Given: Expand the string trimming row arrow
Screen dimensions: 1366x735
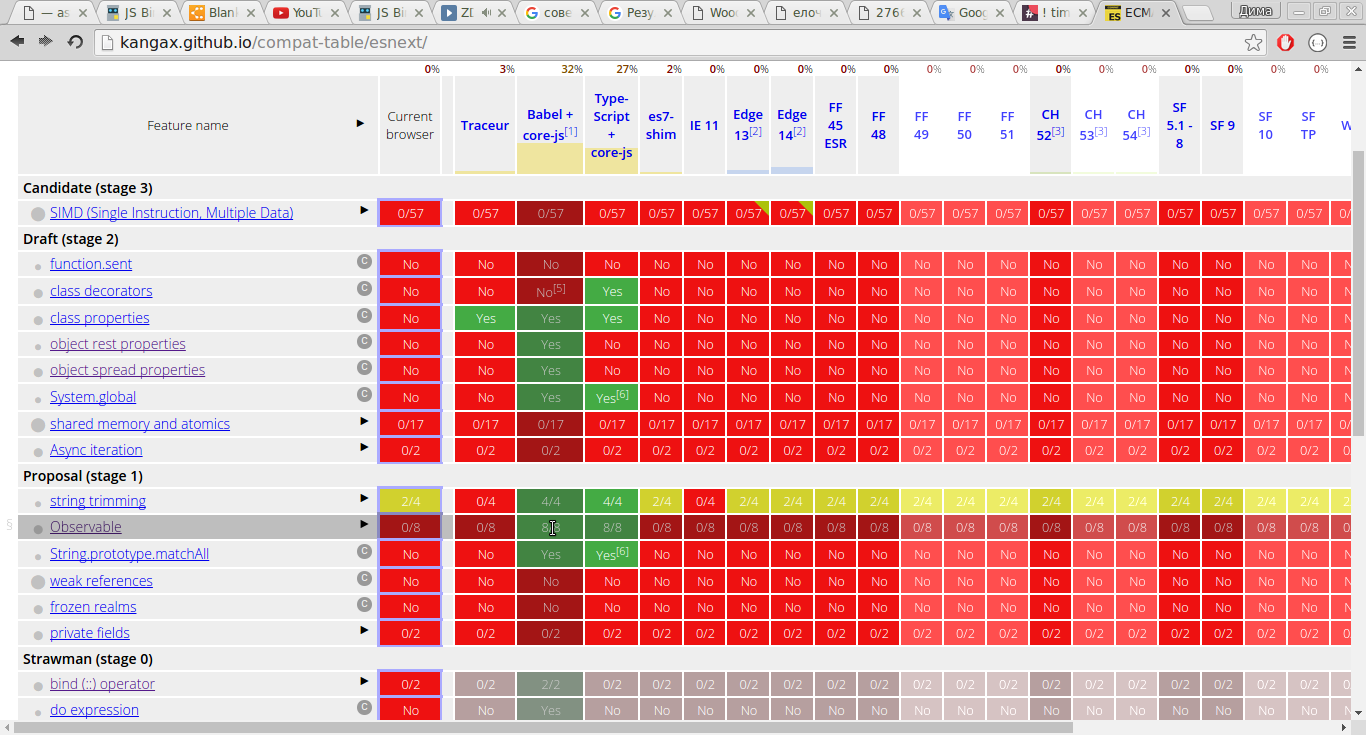Looking at the screenshot, I should click(364, 499).
